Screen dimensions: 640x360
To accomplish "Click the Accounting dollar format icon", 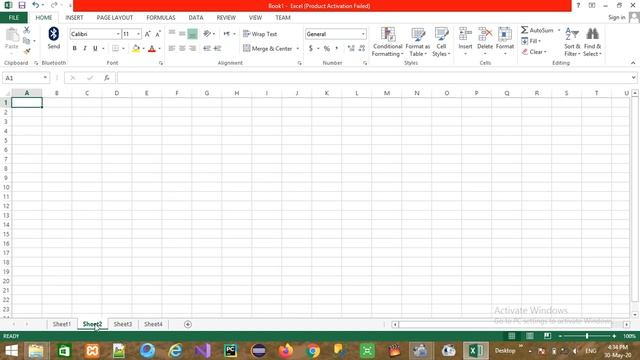I will pyautogui.click(x=311, y=49).
